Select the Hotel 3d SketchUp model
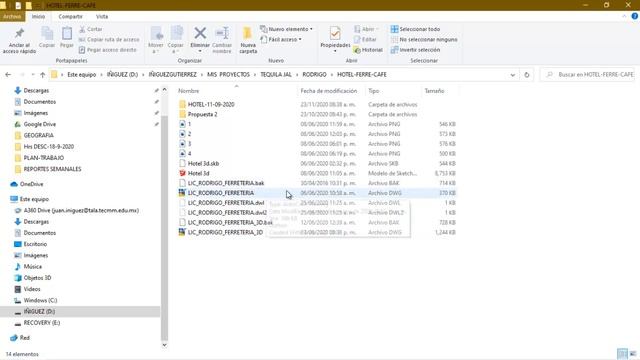Screen dimensions: 640x360 tap(198, 173)
